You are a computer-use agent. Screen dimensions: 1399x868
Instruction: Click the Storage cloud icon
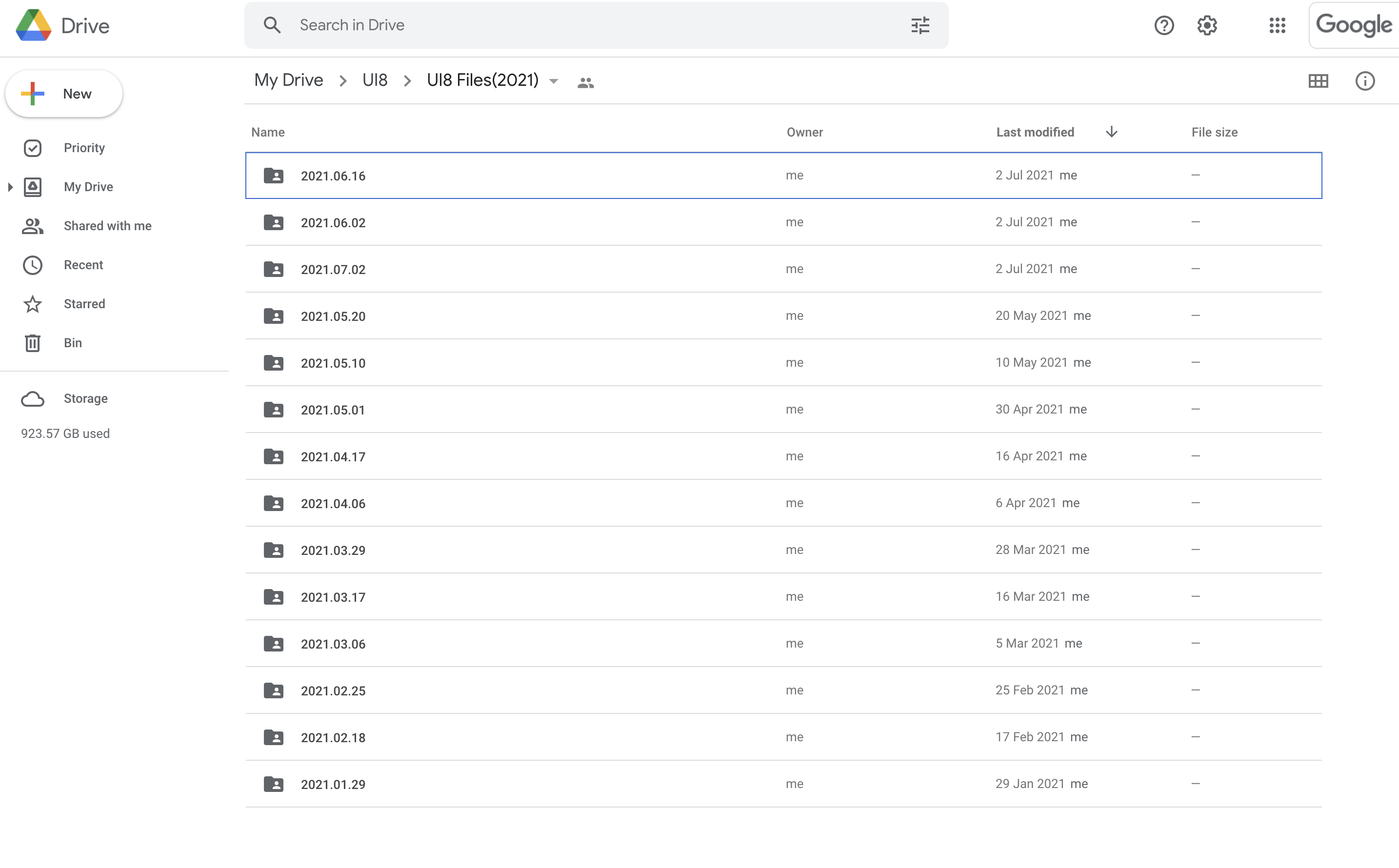(x=33, y=398)
